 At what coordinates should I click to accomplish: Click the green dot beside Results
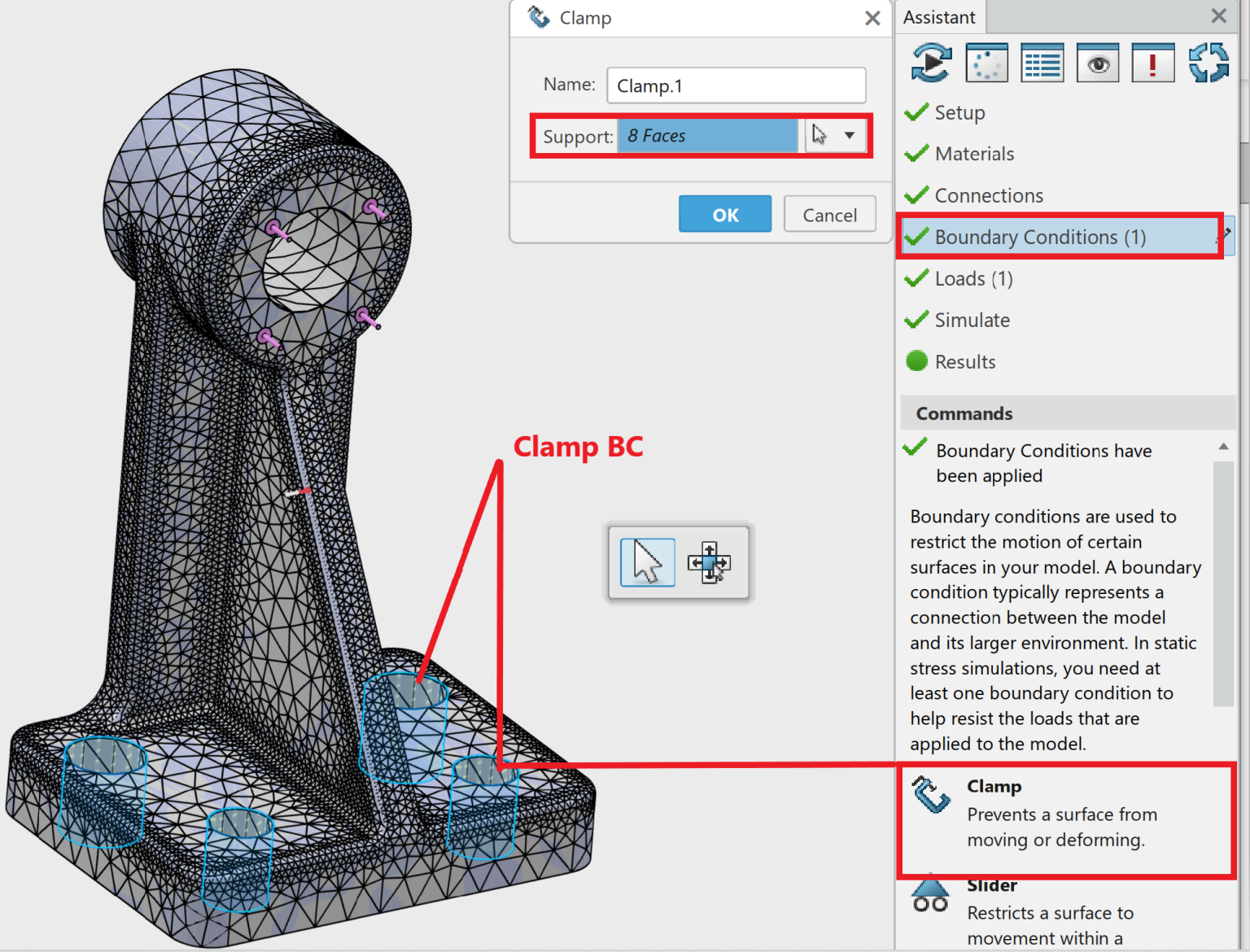pyautogui.click(x=916, y=360)
